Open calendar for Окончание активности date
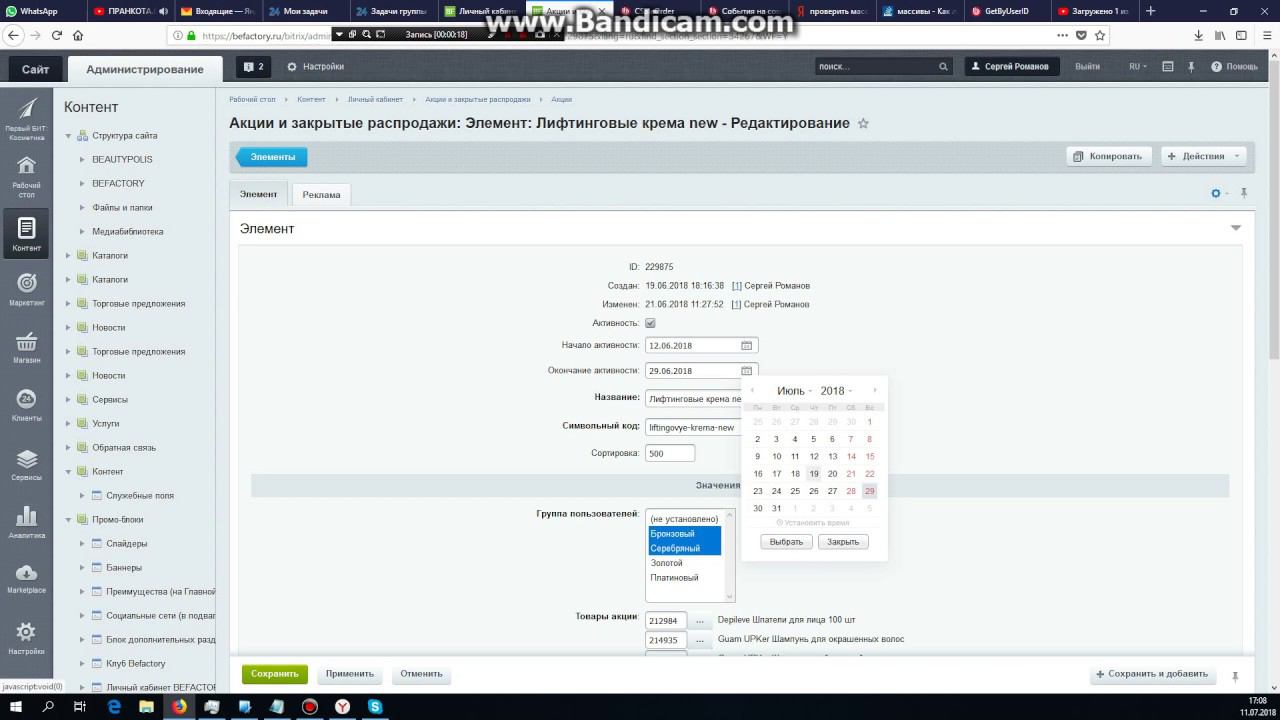The image size is (1280, 720). click(x=746, y=371)
